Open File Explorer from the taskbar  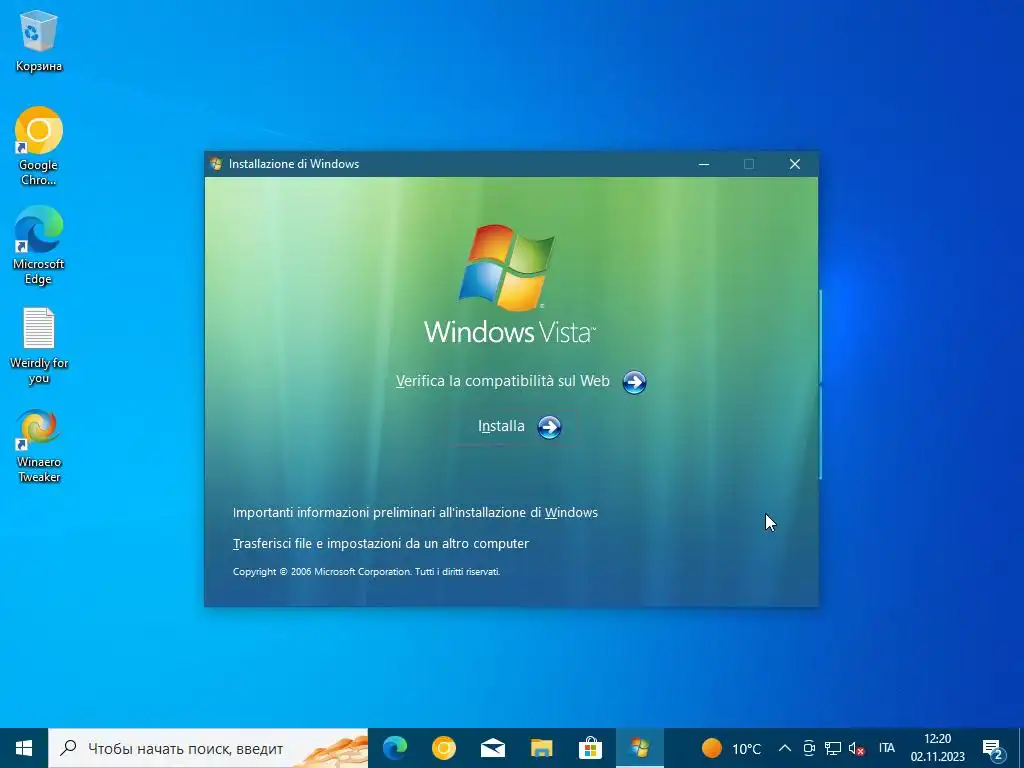point(541,748)
